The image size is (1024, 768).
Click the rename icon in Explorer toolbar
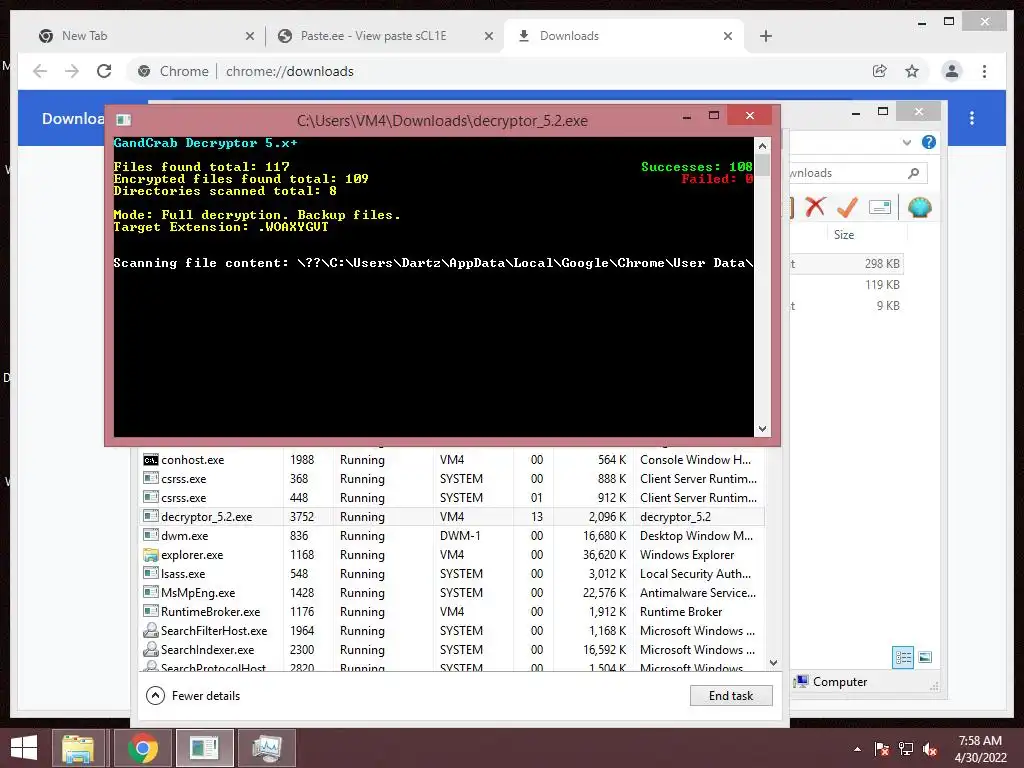[x=880, y=207]
